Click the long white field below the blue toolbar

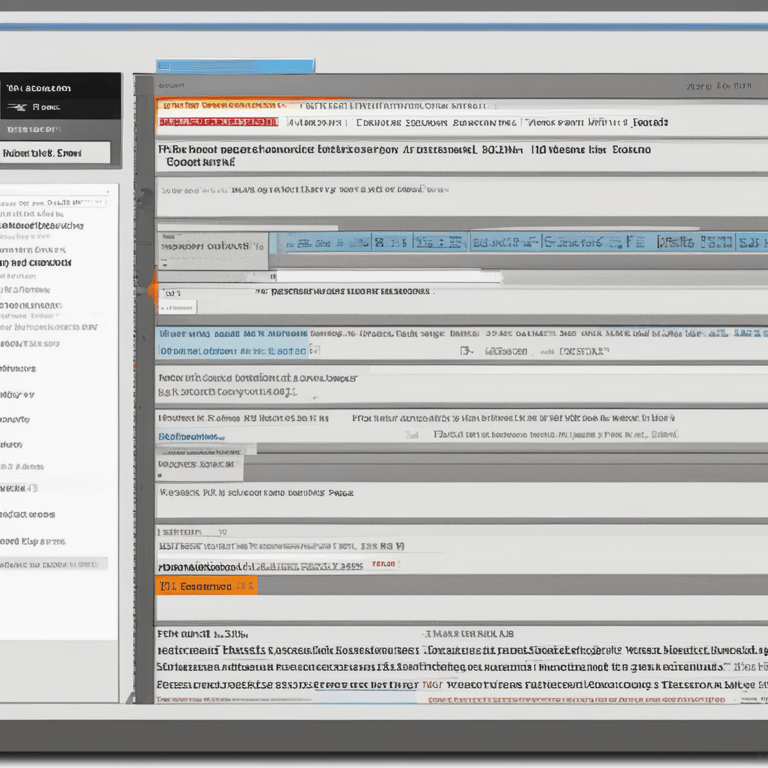click(388, 277)
